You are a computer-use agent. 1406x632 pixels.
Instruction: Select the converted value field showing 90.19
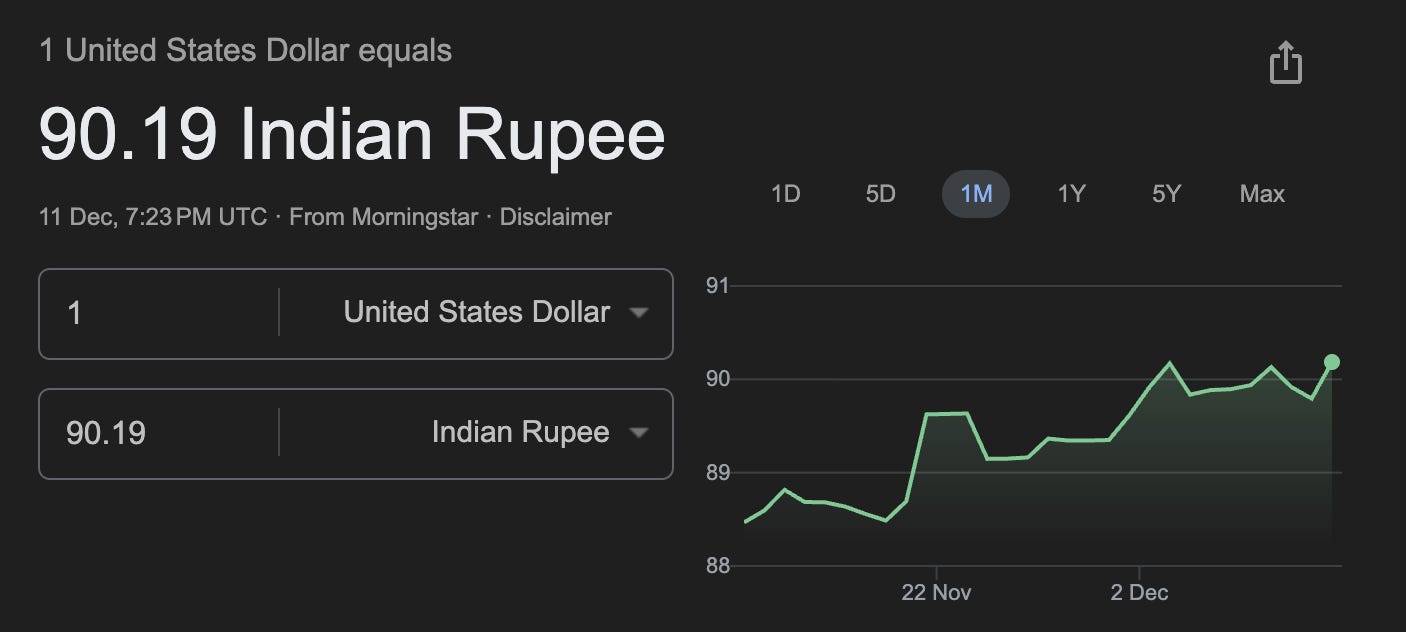[x=150, y=433]
